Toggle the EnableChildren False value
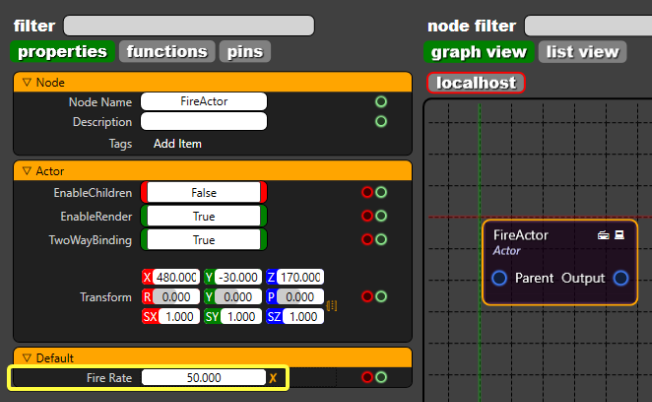The width and height of the screenshot is (652, 402). coord(204,192)
